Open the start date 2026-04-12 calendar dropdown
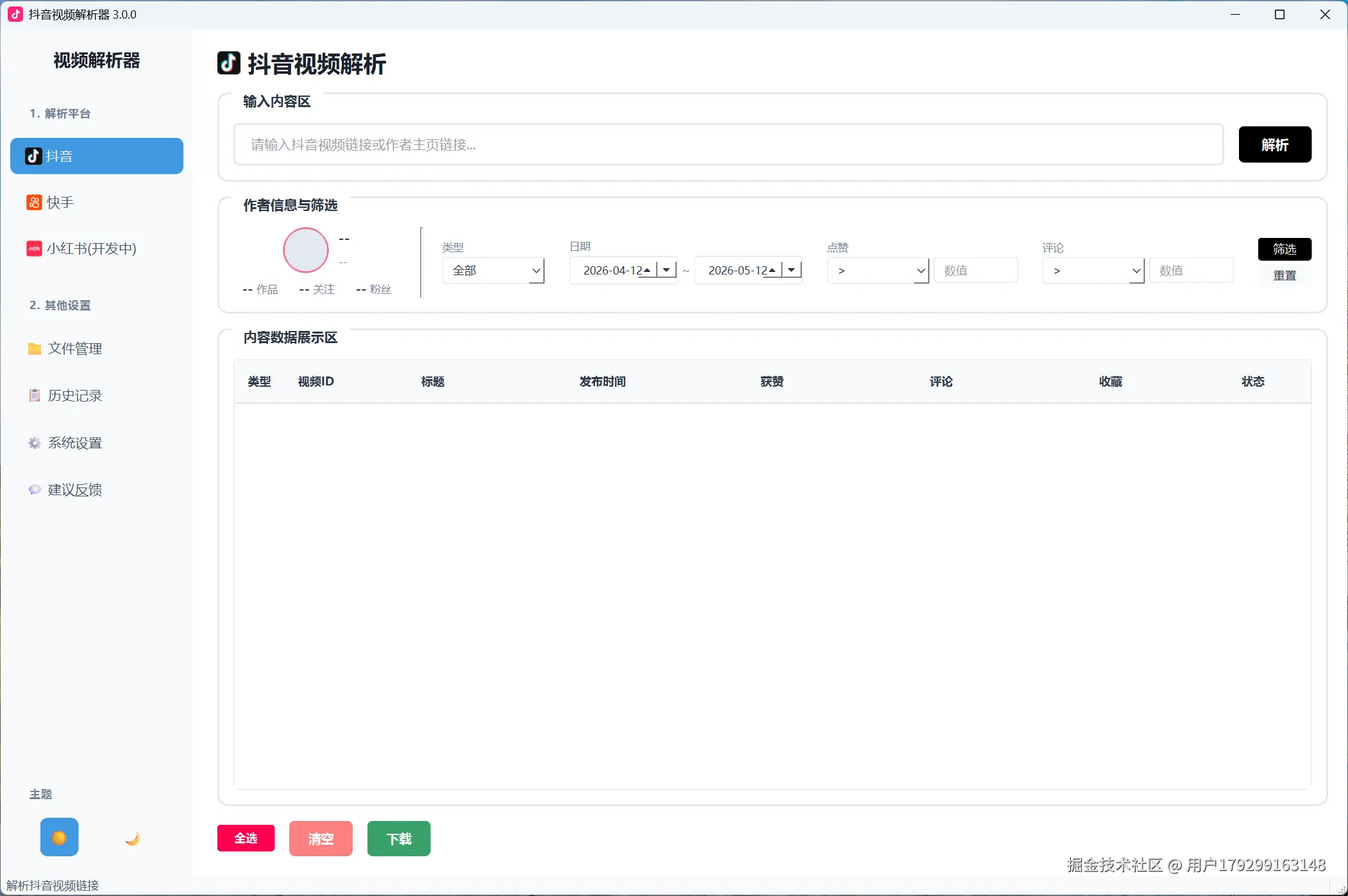This screenshot has width=1348, height=896. point(667,270)
